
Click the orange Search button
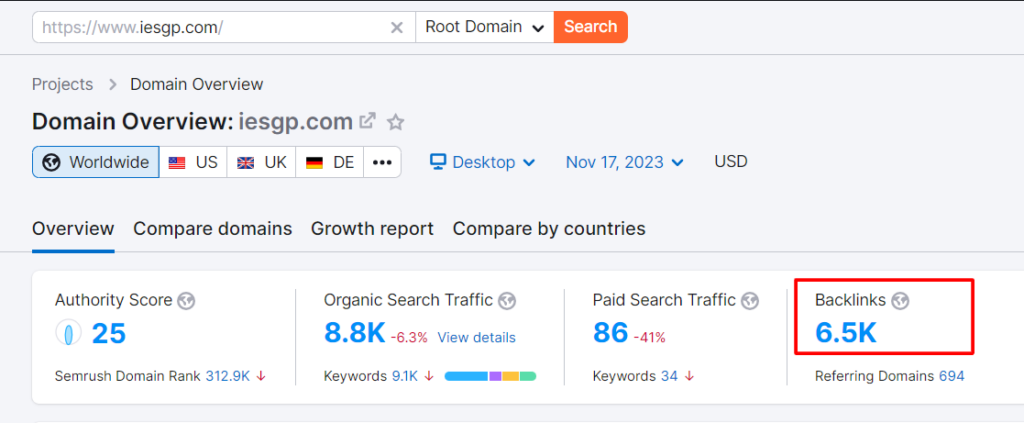click(x=590, y=27)
